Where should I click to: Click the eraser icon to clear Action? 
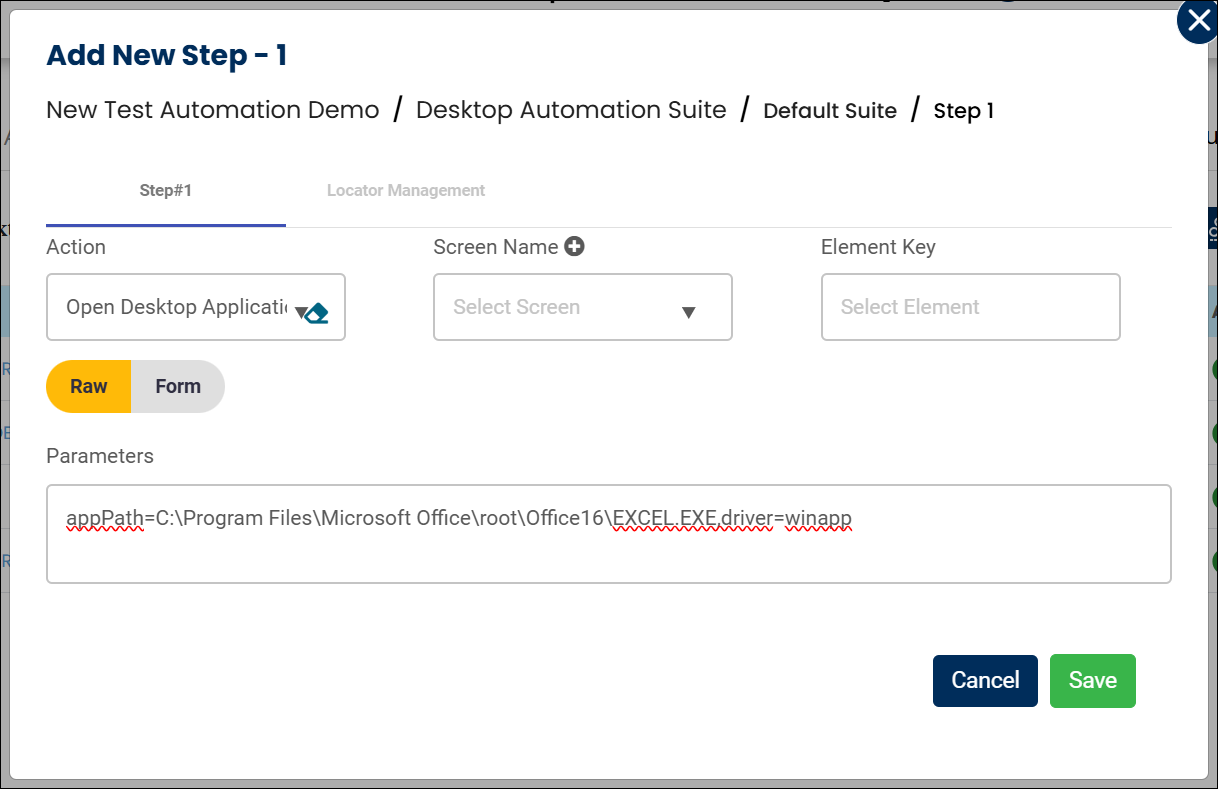[x=317, y=312]
